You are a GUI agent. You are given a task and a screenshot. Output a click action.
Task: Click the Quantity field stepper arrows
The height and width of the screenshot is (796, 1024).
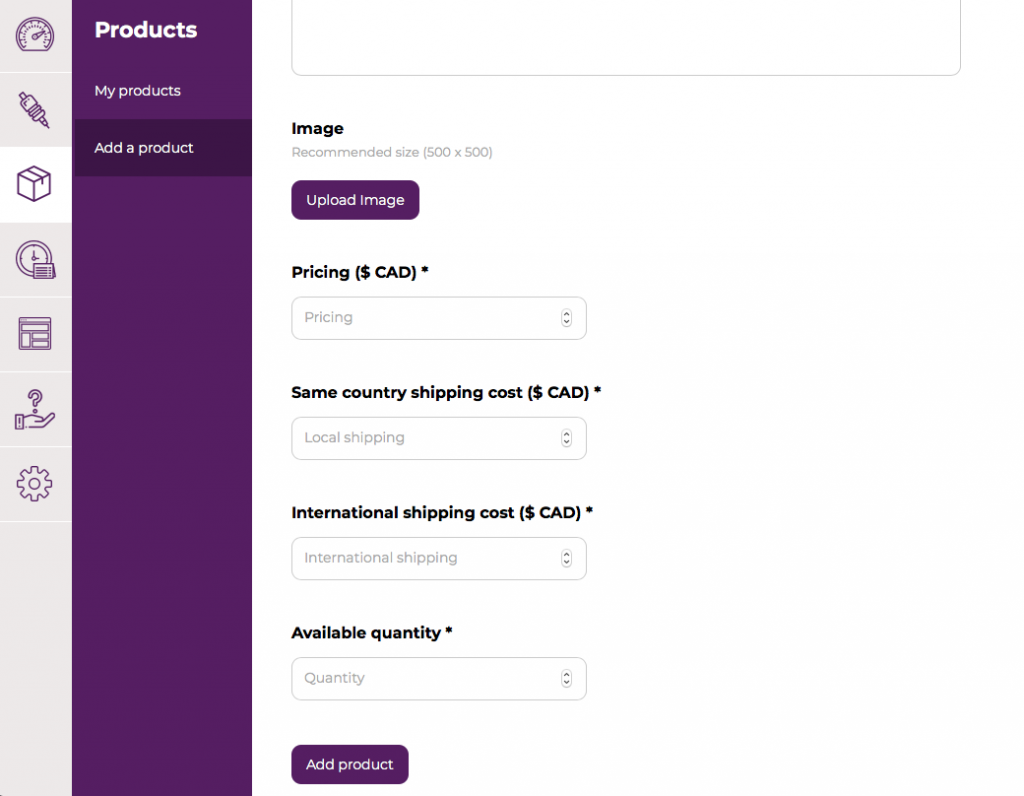[x=566, y=678]
